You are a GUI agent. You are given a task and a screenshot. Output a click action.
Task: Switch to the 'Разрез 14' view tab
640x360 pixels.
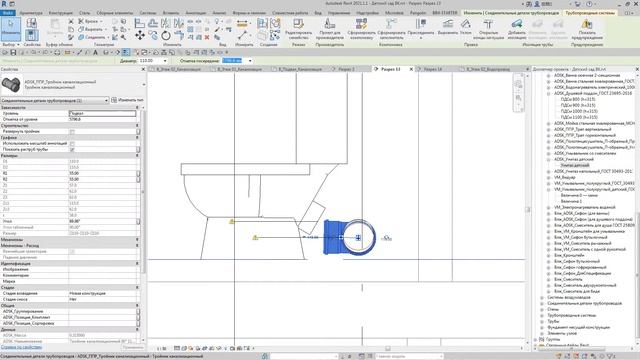click(433, 69)
